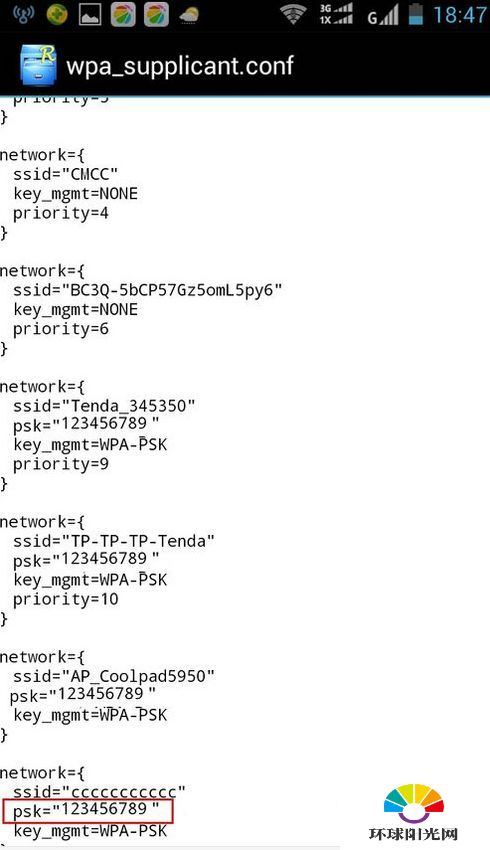Image resolution: width=490 pixels, height=850 pixels.
Task: Tap the priority=10 line
Action: pos(66,600)
